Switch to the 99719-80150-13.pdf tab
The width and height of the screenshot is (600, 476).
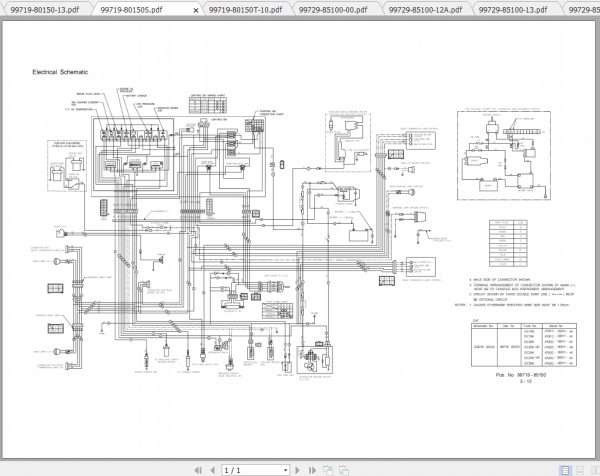tap(45, 10)
